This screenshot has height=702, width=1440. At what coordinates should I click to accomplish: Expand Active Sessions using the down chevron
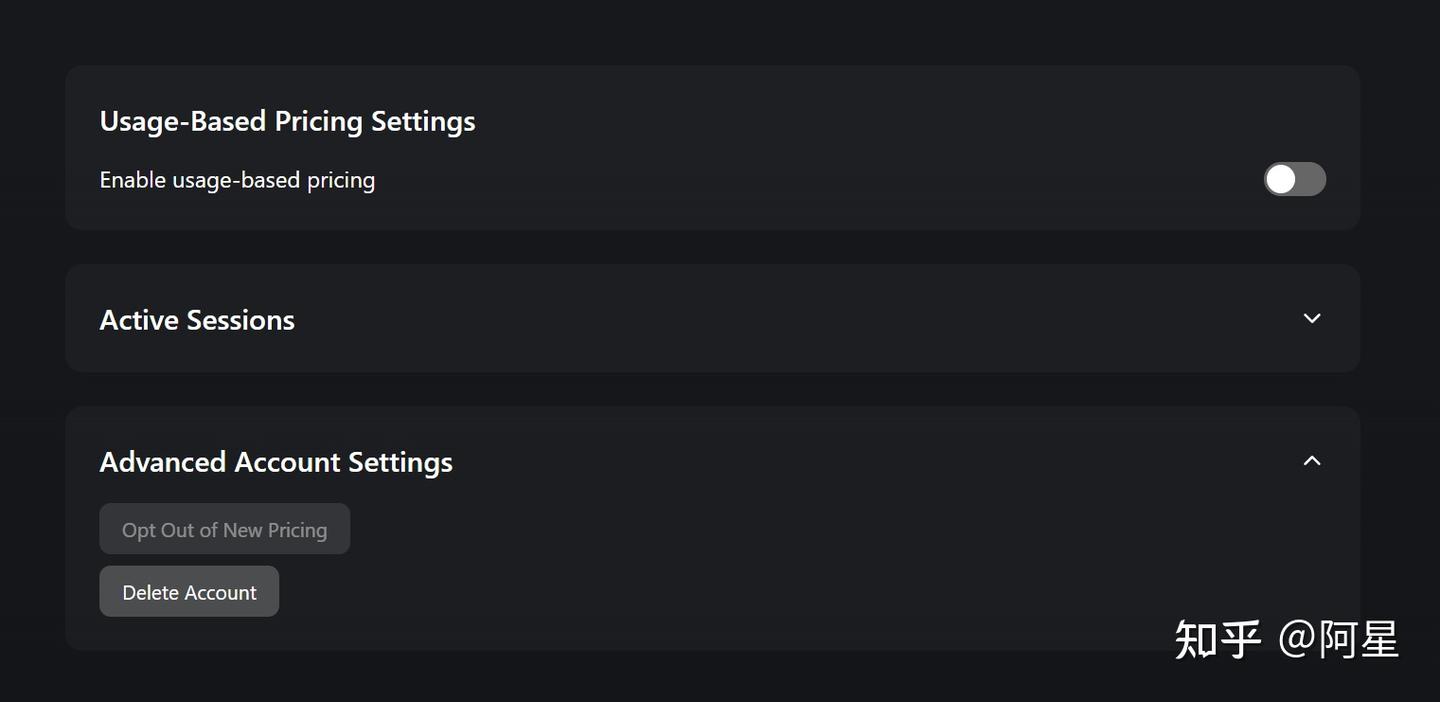[1312, 319]
